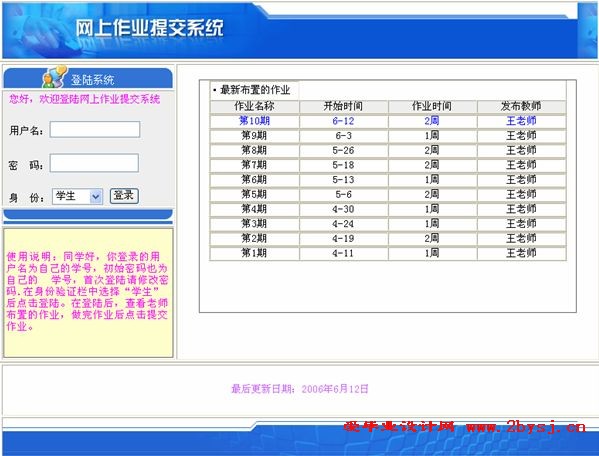Select the 第5期 assignment row

[x=388, y=194]
